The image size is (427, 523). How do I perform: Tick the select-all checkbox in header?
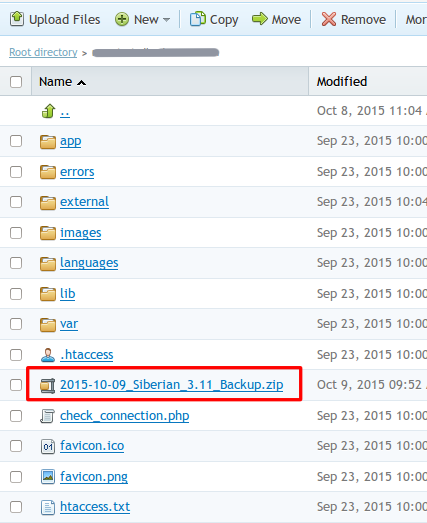pyautogui.click(x=16, y=82)
